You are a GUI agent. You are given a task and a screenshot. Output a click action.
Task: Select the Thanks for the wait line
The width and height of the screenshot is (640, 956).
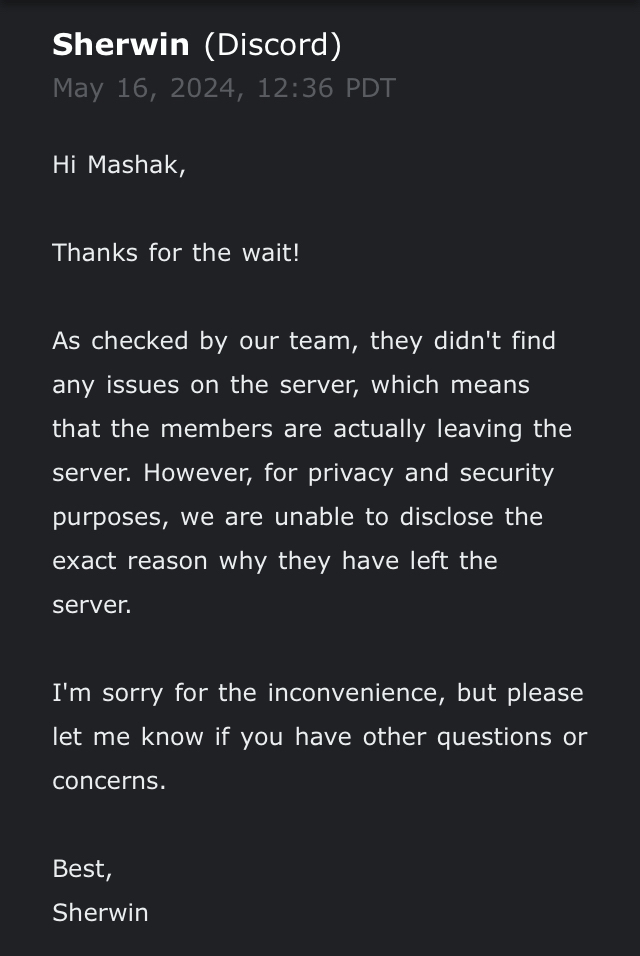(176, 252)
